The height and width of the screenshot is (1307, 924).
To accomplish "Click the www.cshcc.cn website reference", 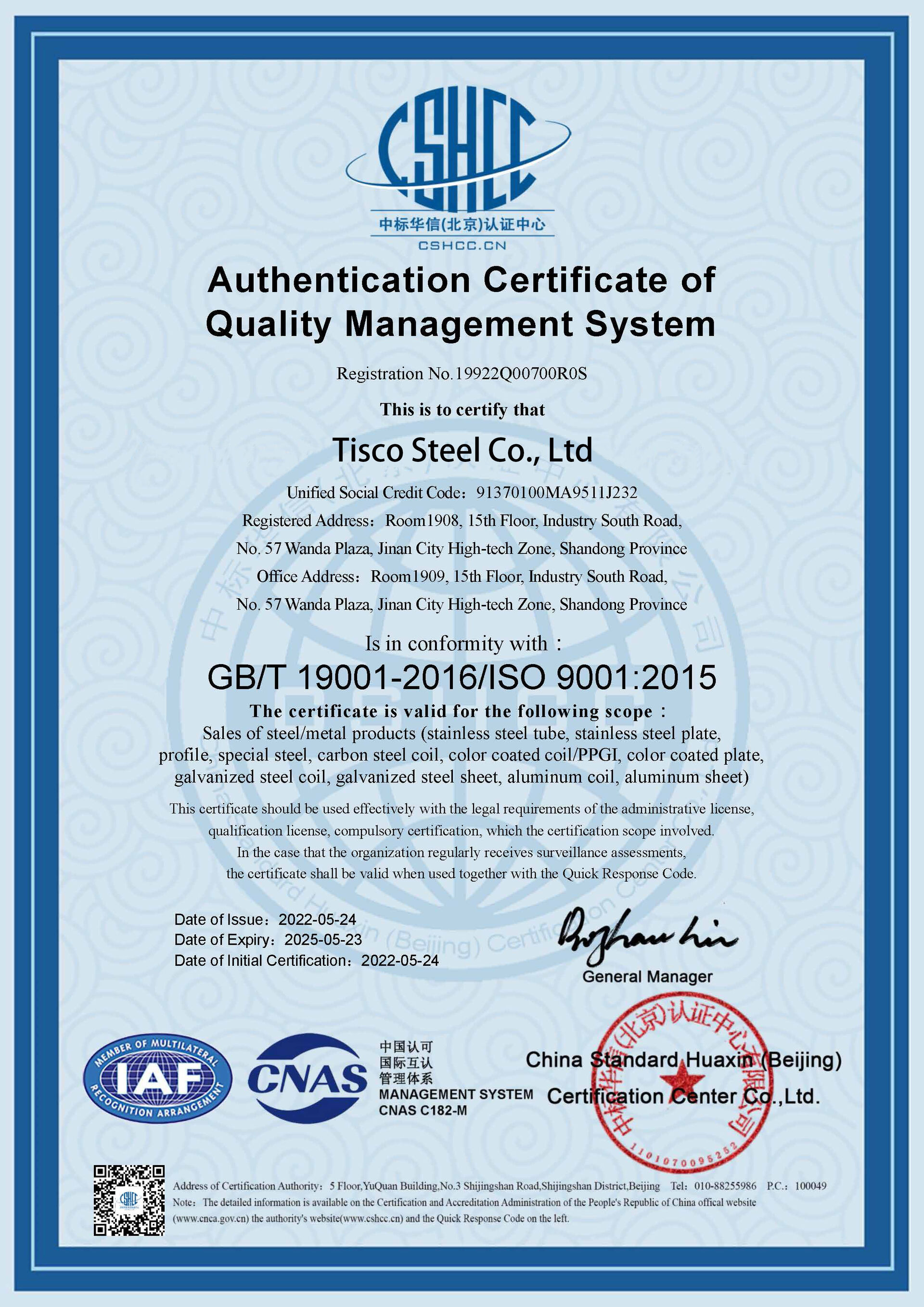I will pos(372,1219).
